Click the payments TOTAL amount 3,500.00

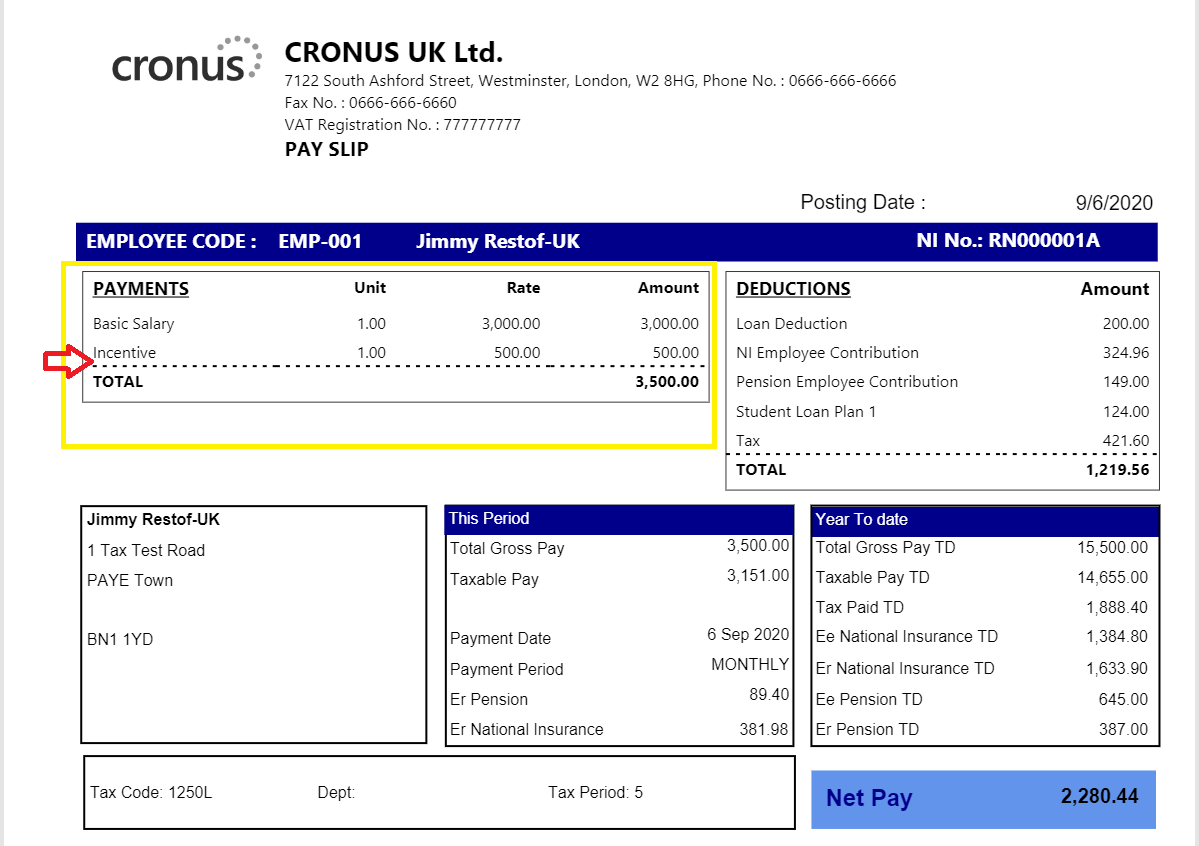tap(667, 382)
